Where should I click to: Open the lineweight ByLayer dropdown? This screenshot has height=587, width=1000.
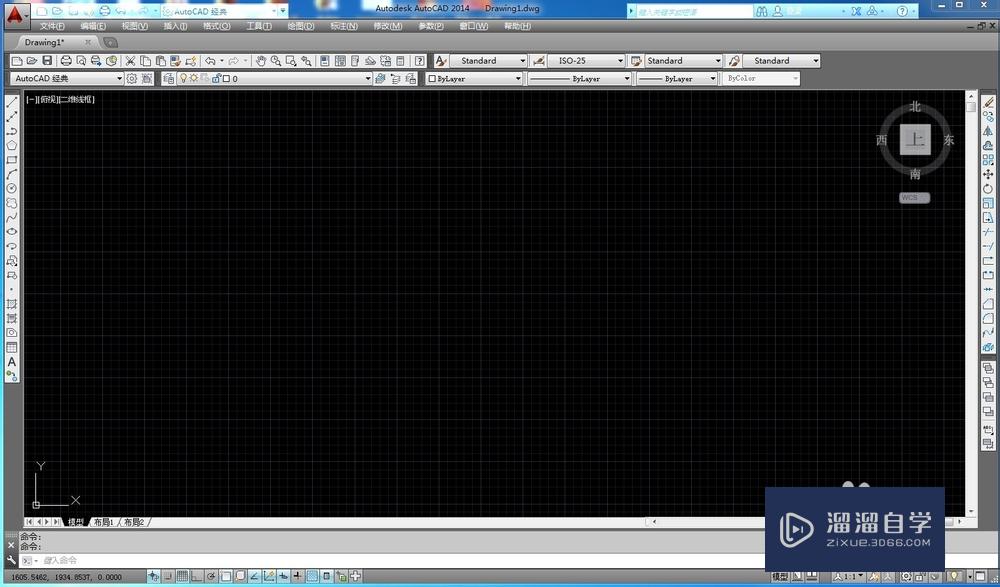pyautogui.click(x=677, y=78)
